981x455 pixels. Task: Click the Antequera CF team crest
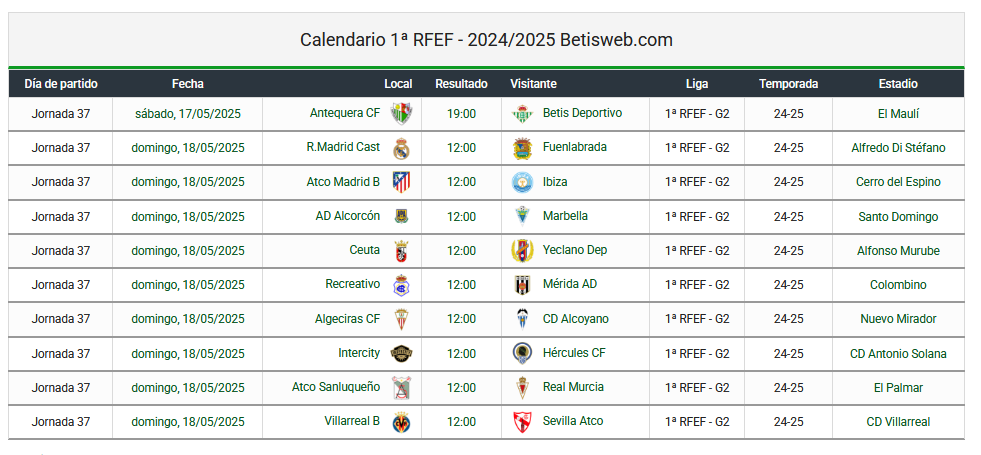(400, 114)
